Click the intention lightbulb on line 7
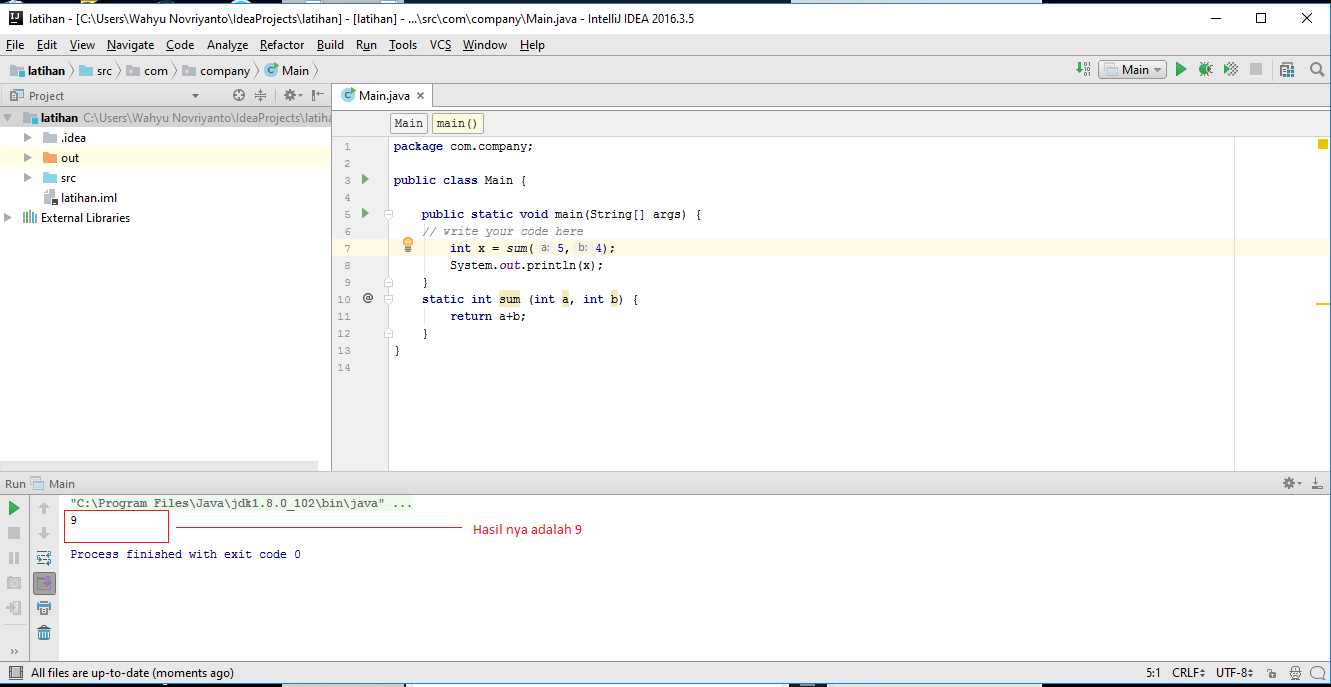 click(407, 243)
